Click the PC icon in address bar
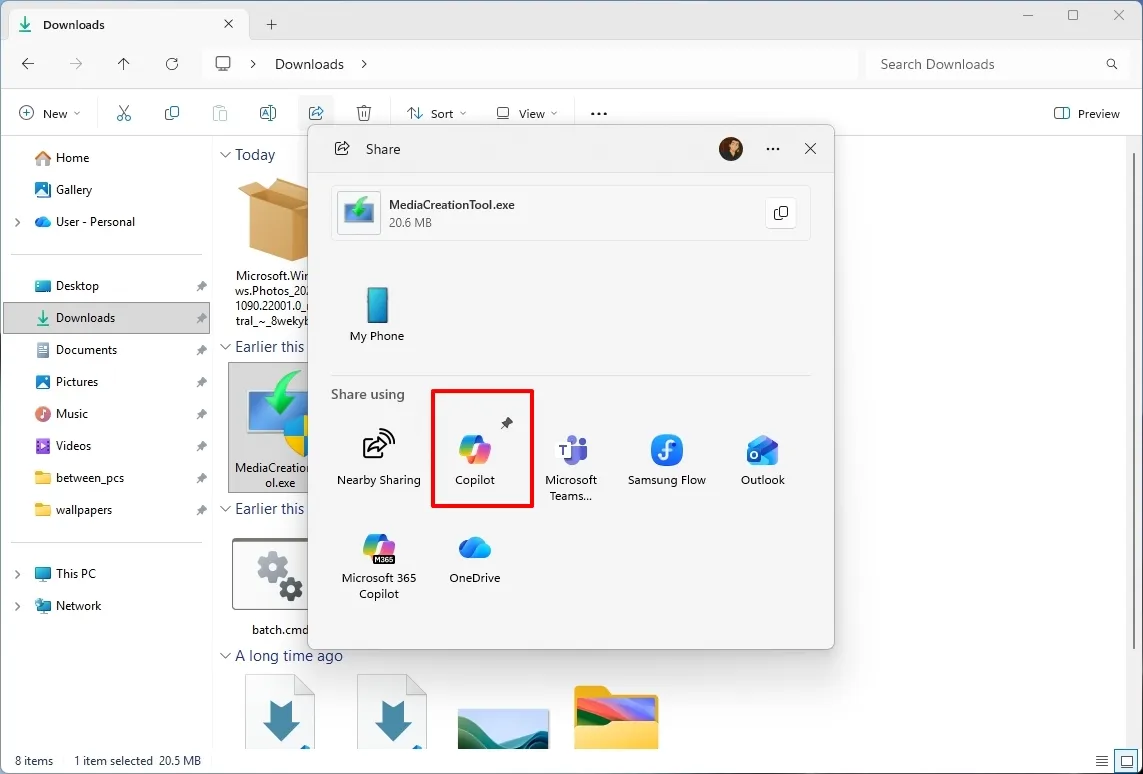The height and width of the screenshot is (774, 1143). point(223,64)
